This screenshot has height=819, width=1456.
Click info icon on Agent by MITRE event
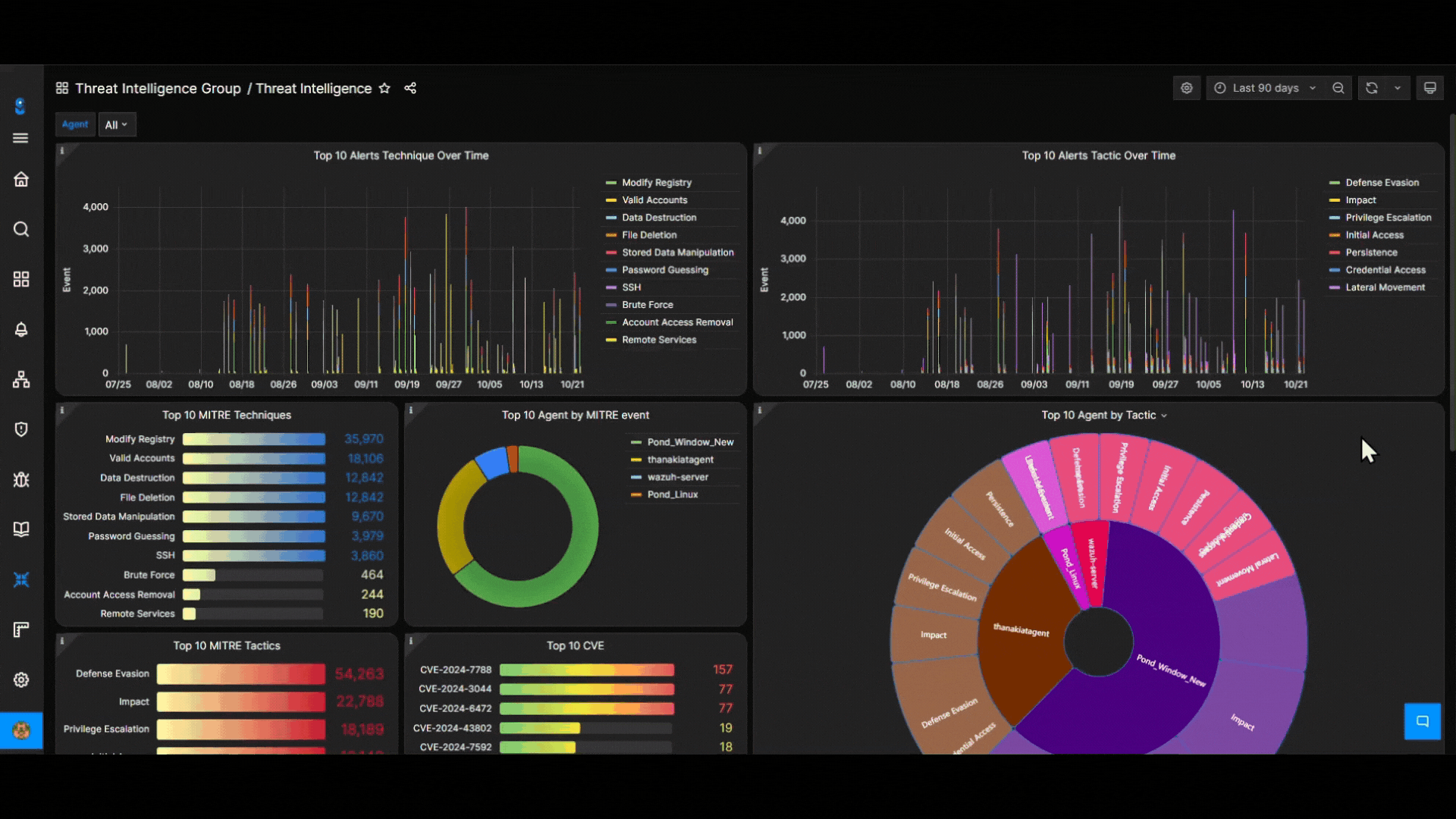point(411,410)
